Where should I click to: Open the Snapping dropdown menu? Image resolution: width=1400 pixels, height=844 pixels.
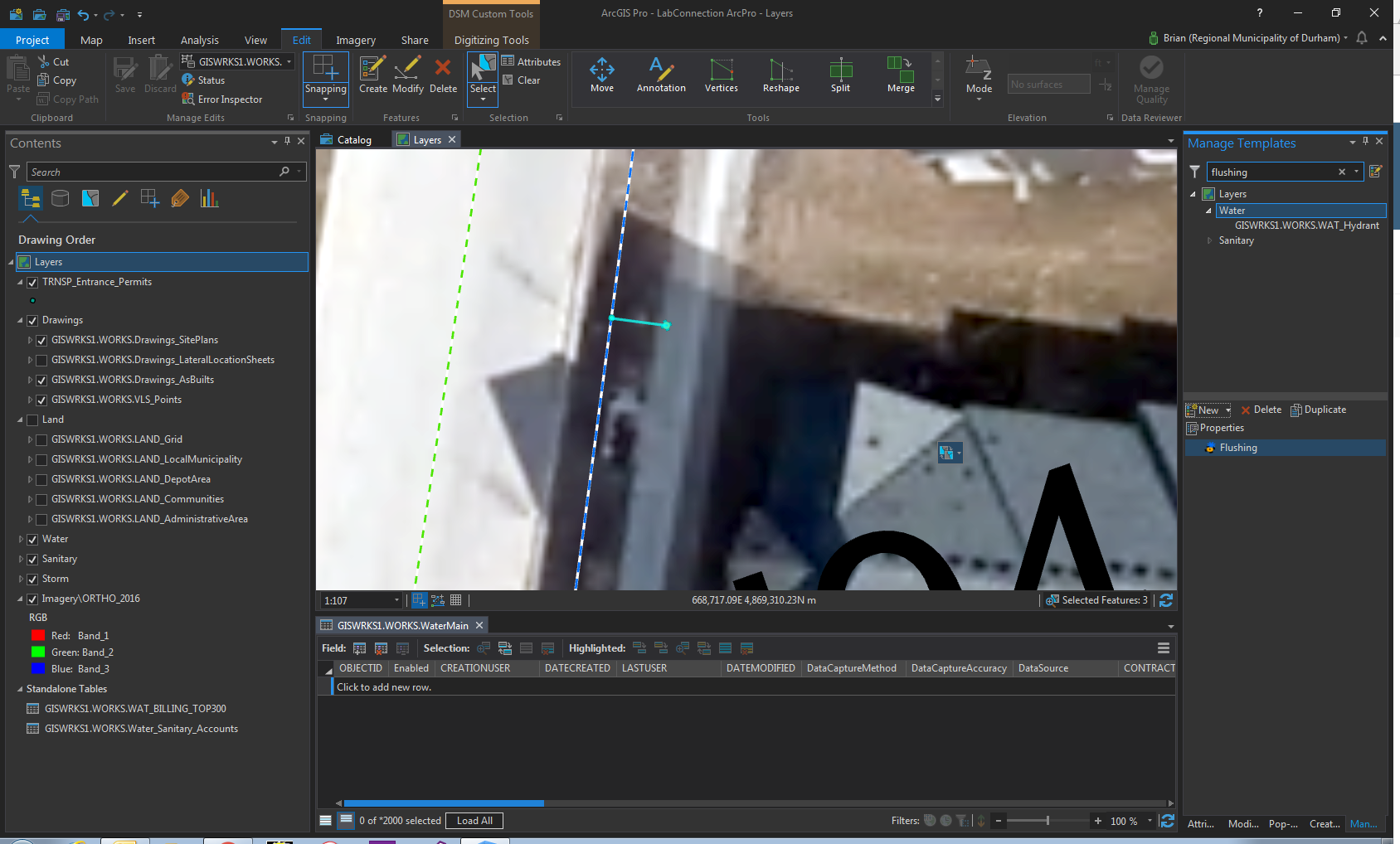click(326, 99)
